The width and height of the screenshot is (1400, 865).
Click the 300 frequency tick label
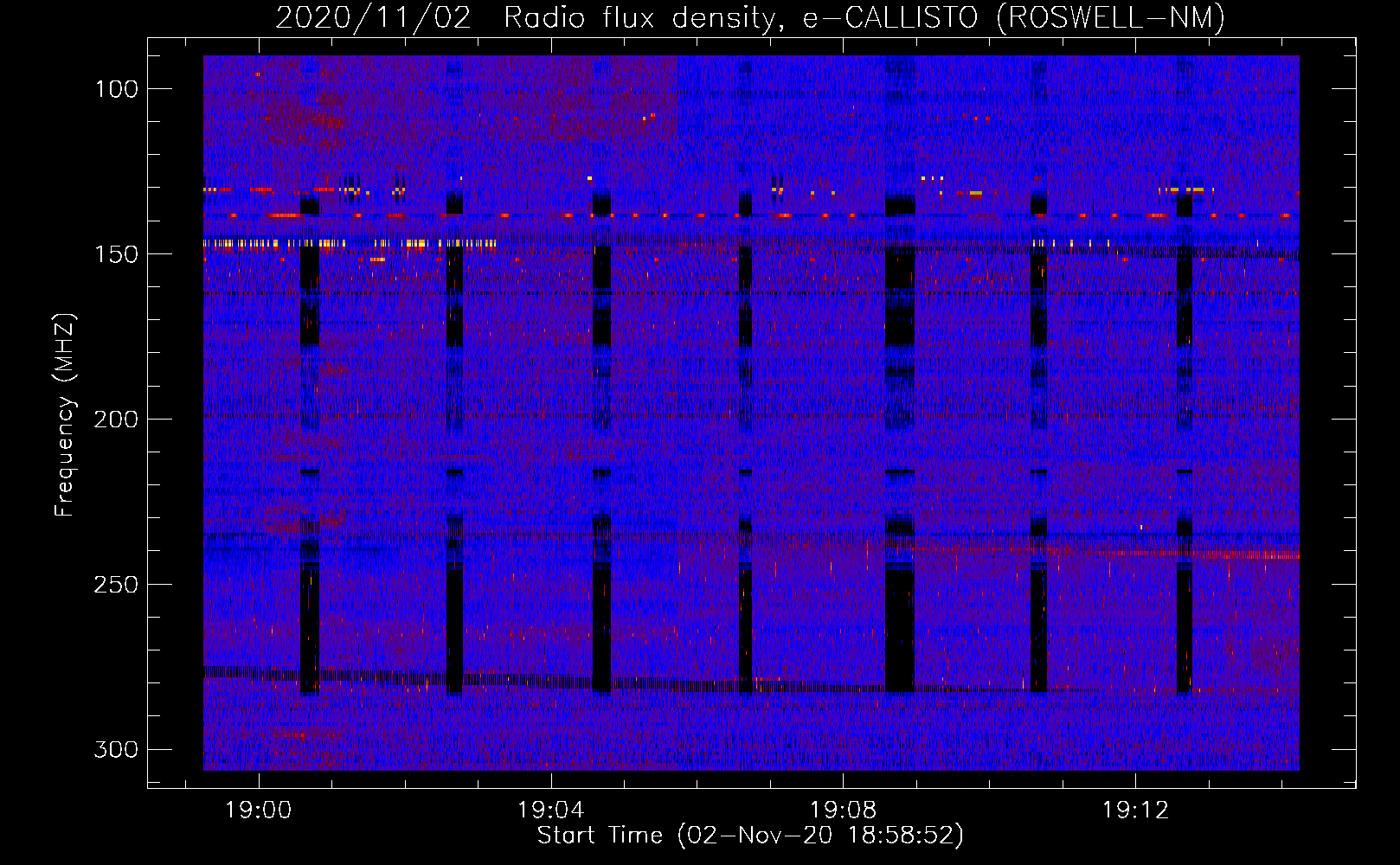tap(116, 749)
